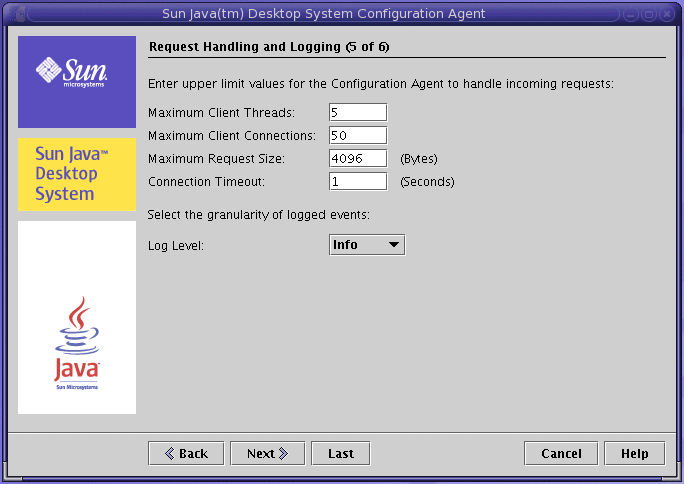The image size is (684, 484).
Task: Open the window menu icon in title bar
Action: point(17,14)
